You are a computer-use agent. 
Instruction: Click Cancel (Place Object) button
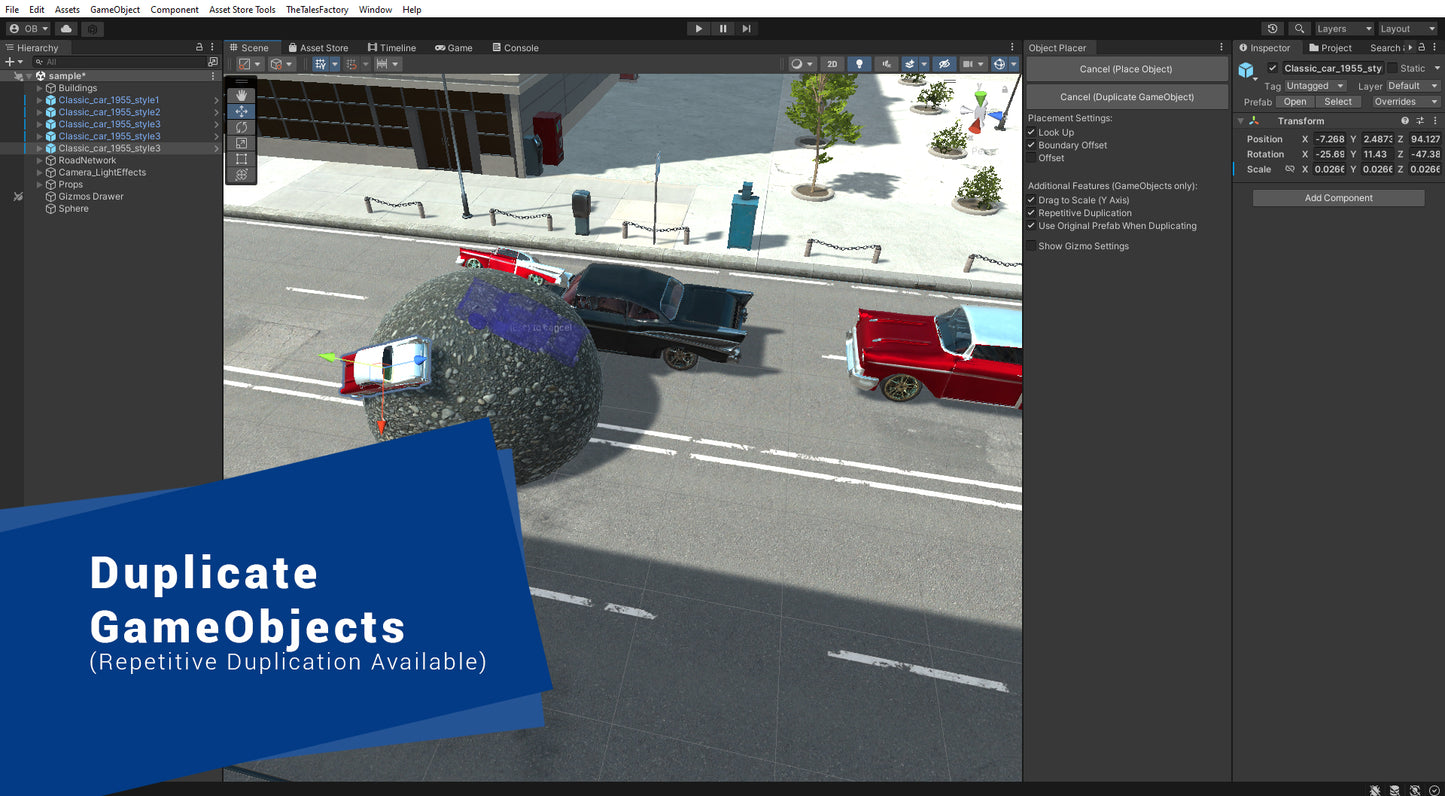coord(1126,69)
